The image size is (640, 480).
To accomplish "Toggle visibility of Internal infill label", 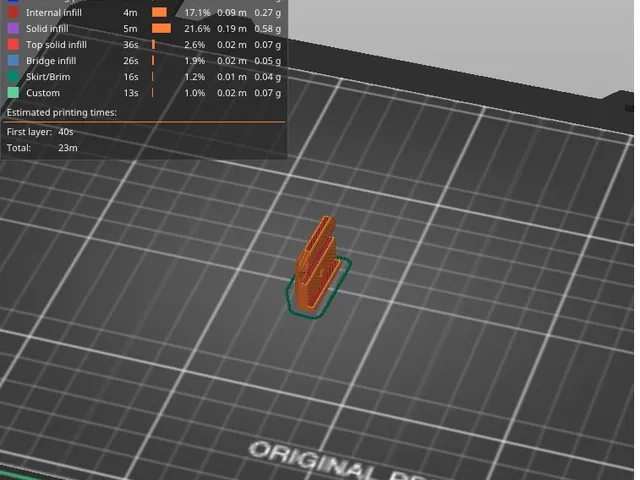I will [54, 13].
